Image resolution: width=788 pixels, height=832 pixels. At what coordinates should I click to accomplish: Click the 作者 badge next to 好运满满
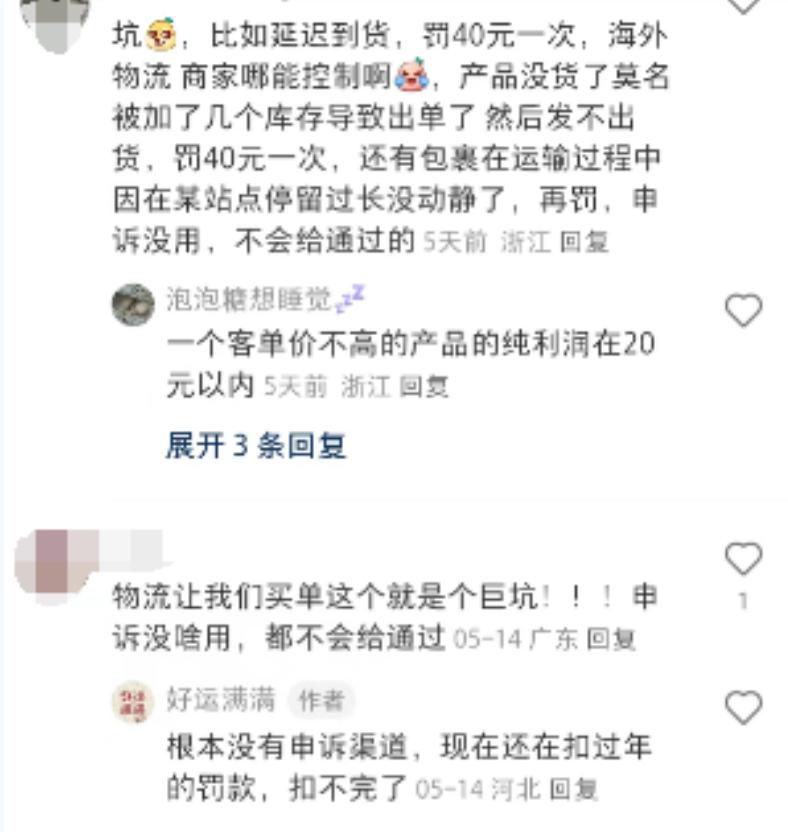point(322,700)
